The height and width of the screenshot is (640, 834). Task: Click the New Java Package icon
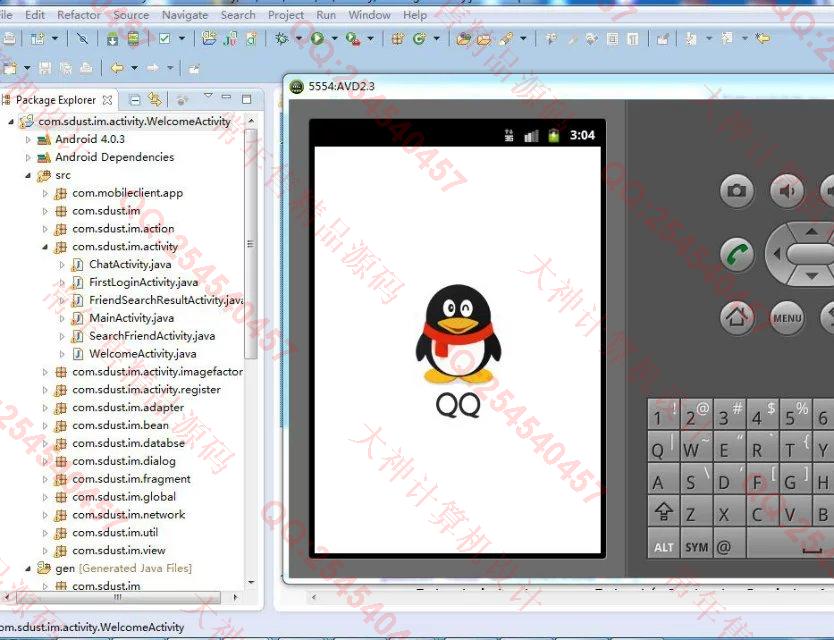click(x=397, y=38)
